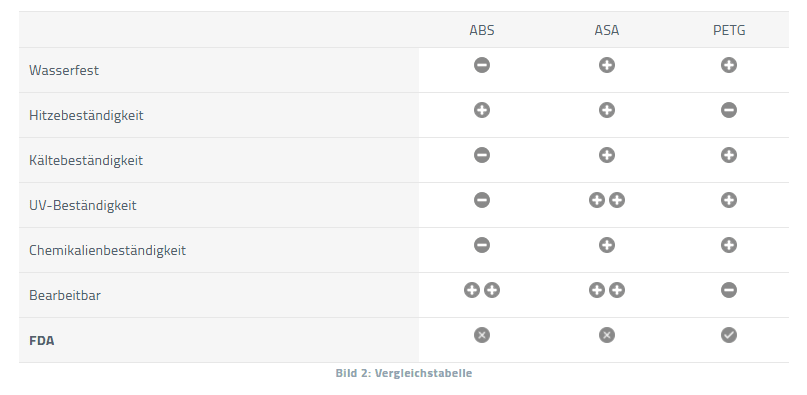Click the plus icon for ASA Wasserfest
807x395 pixels.
(x=607, y=65)
